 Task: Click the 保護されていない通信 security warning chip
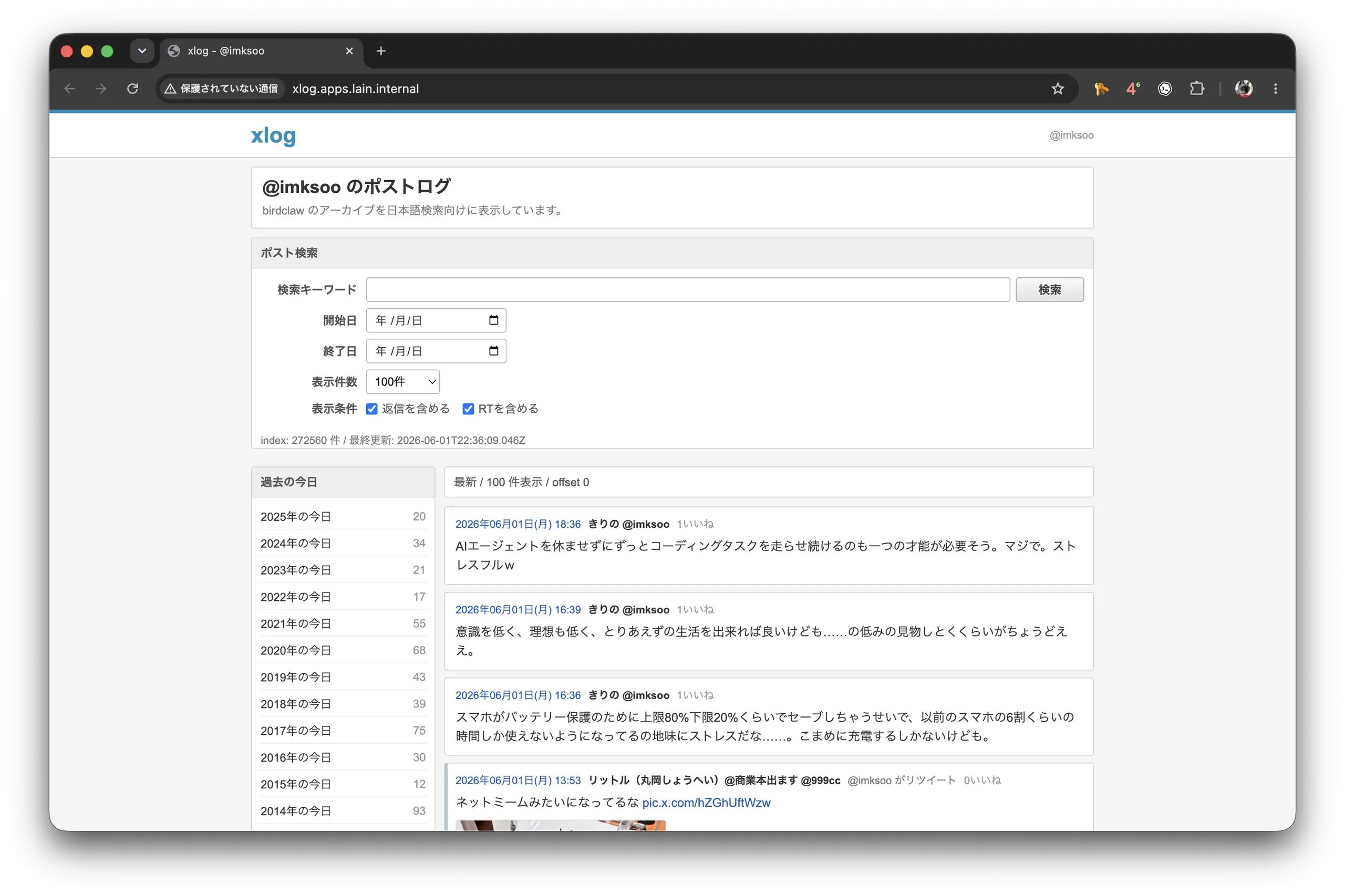point(222,89)
